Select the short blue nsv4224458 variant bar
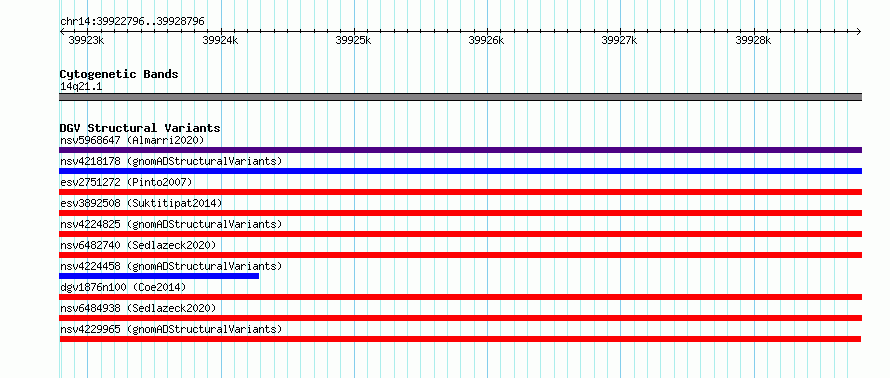This screenshot has height=378, width=890. pos(159,276)
